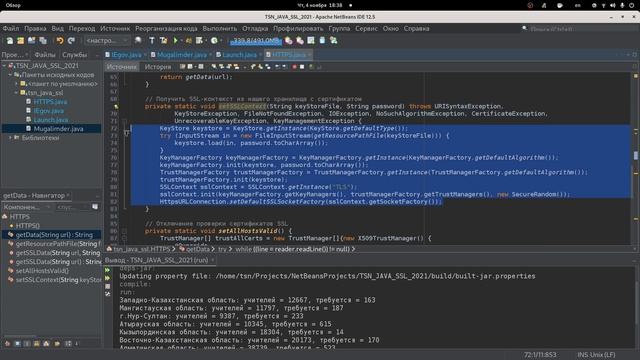
Task: Switch editor to the История view
Action: click(158, 67)
